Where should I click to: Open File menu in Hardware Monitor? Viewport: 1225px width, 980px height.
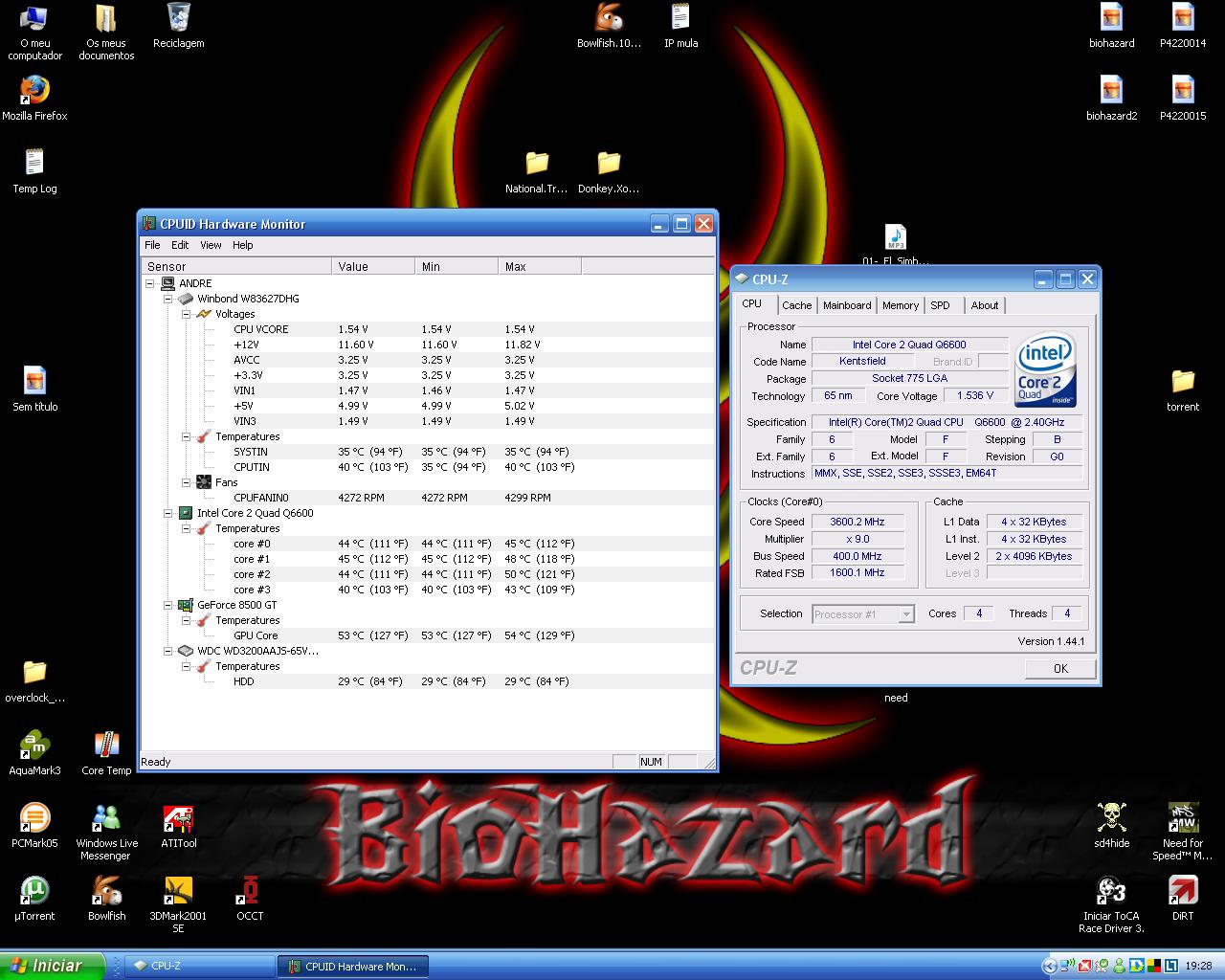point(152,245)
